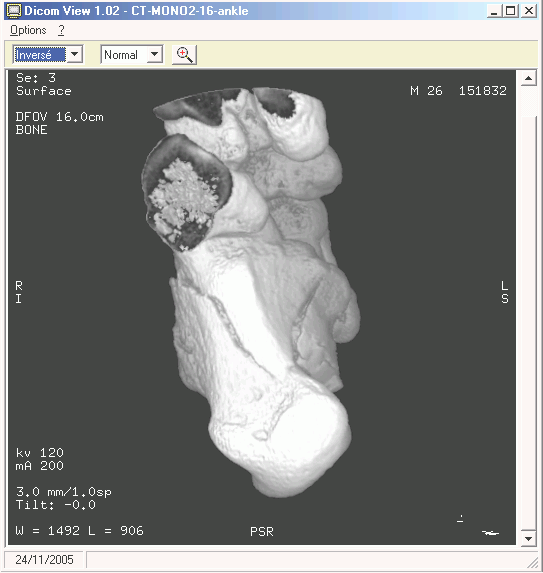Viewport: 543px width, 573px height.
Task: Click the resize grip in status bar corner
Action: 533,563
